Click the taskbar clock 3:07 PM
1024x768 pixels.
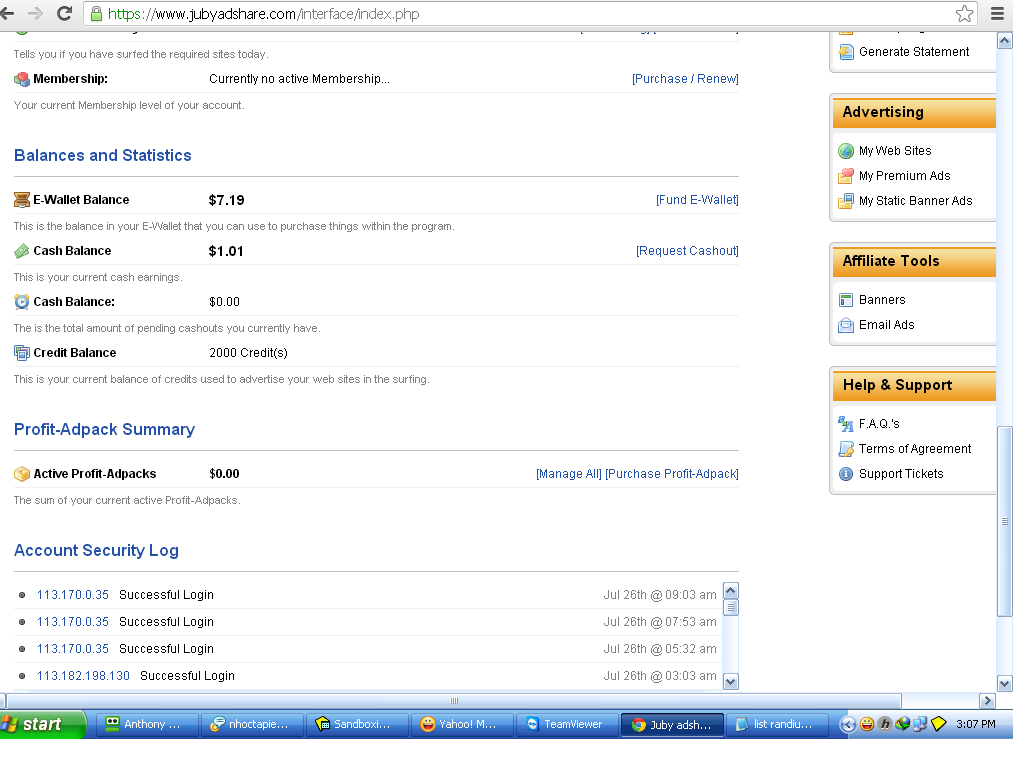[975, 724]
